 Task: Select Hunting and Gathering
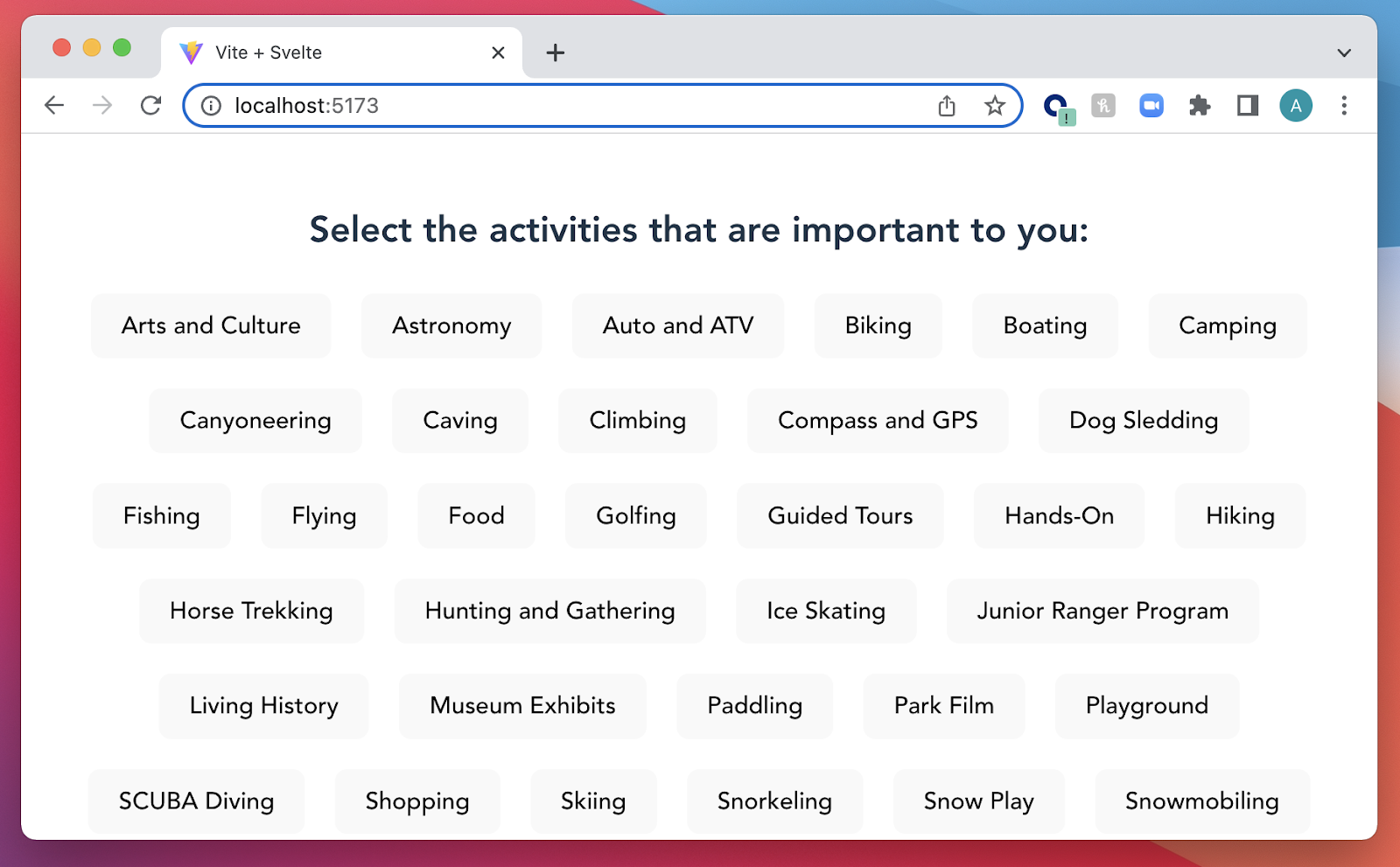click(550, 611)
